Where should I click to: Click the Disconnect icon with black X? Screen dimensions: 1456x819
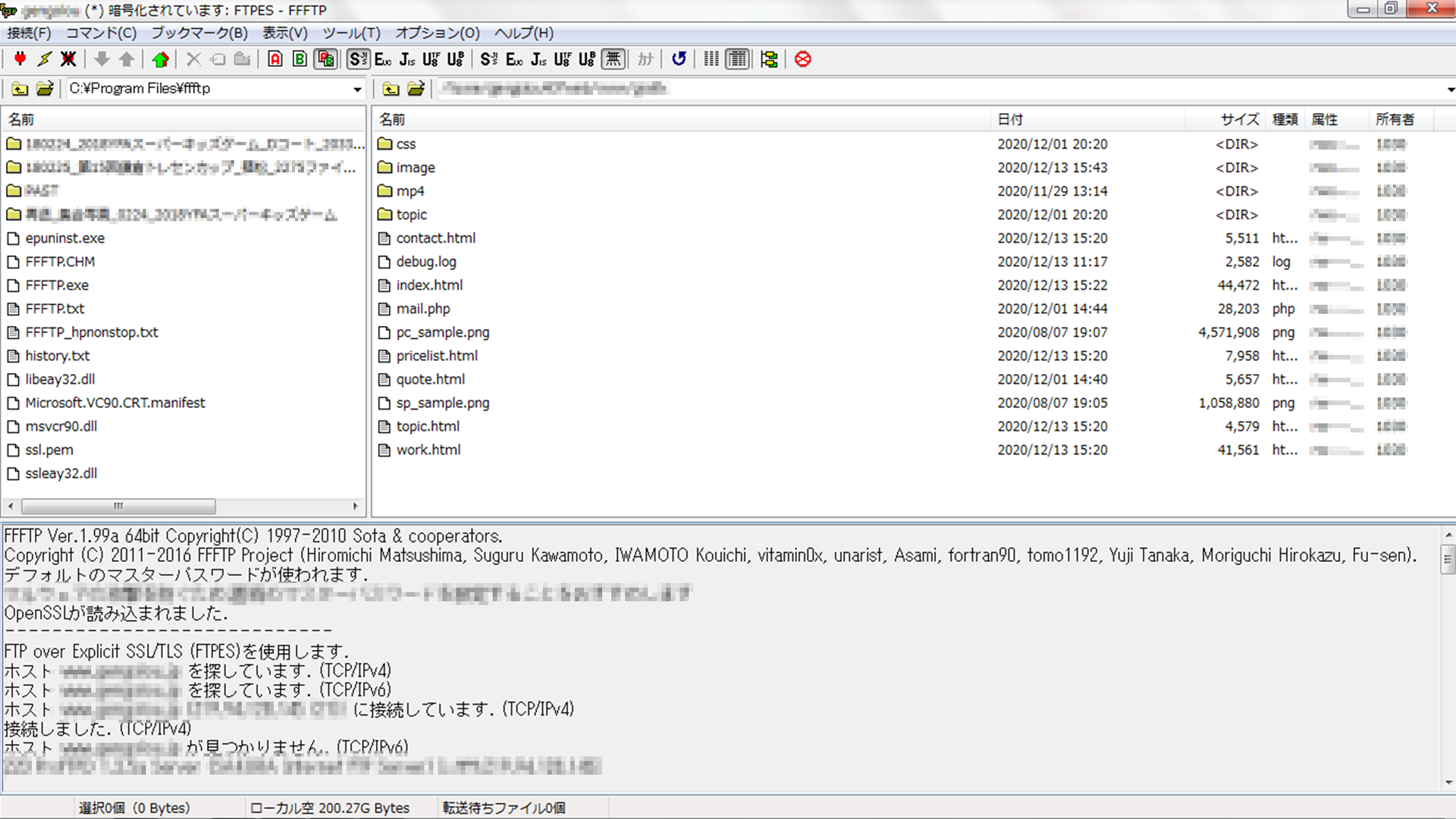click(68, 59)
